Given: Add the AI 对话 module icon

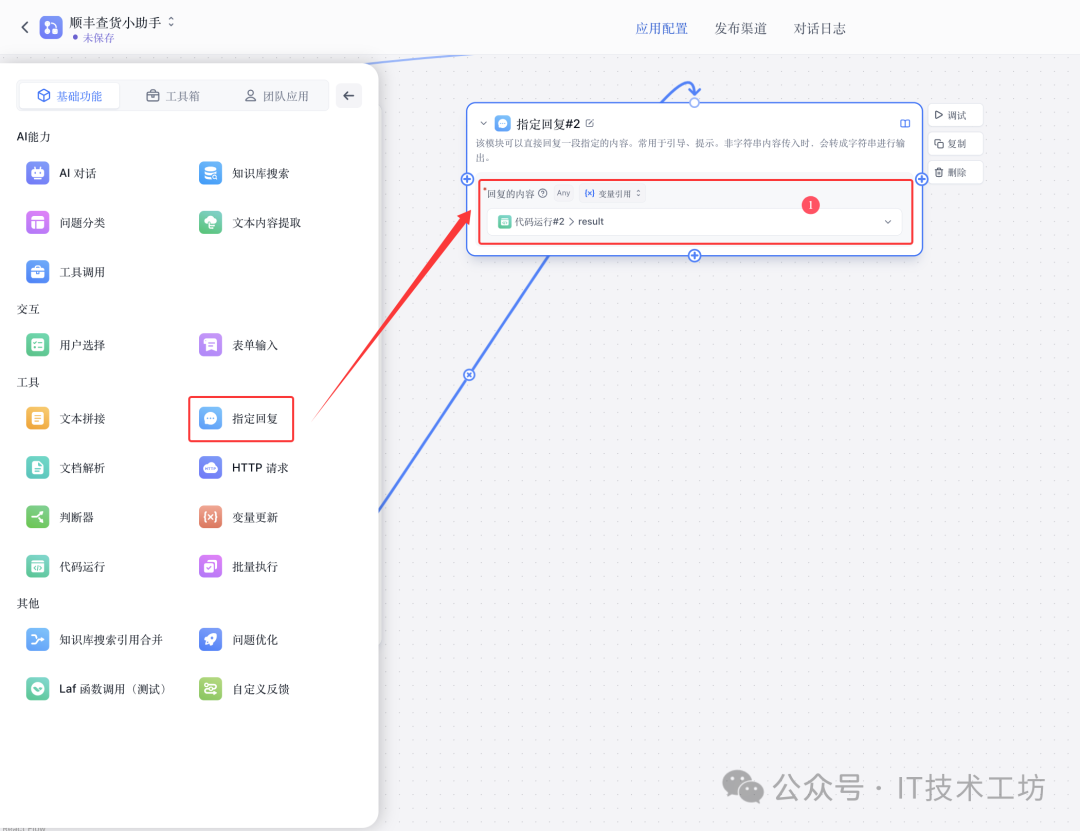Looking at the screenshot, I should coord(37,173).
